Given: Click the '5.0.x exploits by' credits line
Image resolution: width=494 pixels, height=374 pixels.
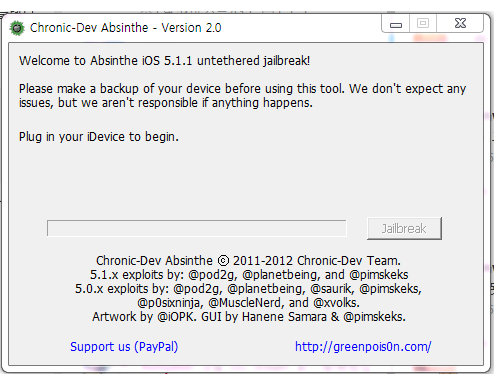Looking at the screenshot, I should tap(248, 289).
